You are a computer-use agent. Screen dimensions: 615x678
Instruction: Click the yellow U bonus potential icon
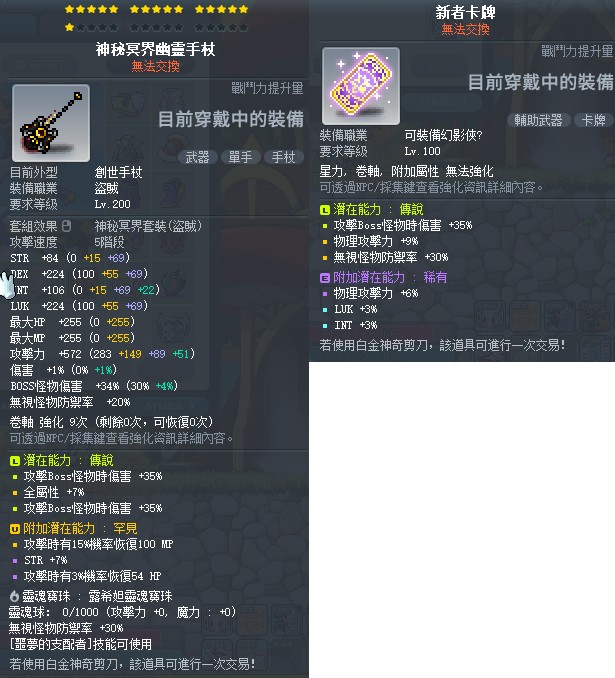(15, 529)
